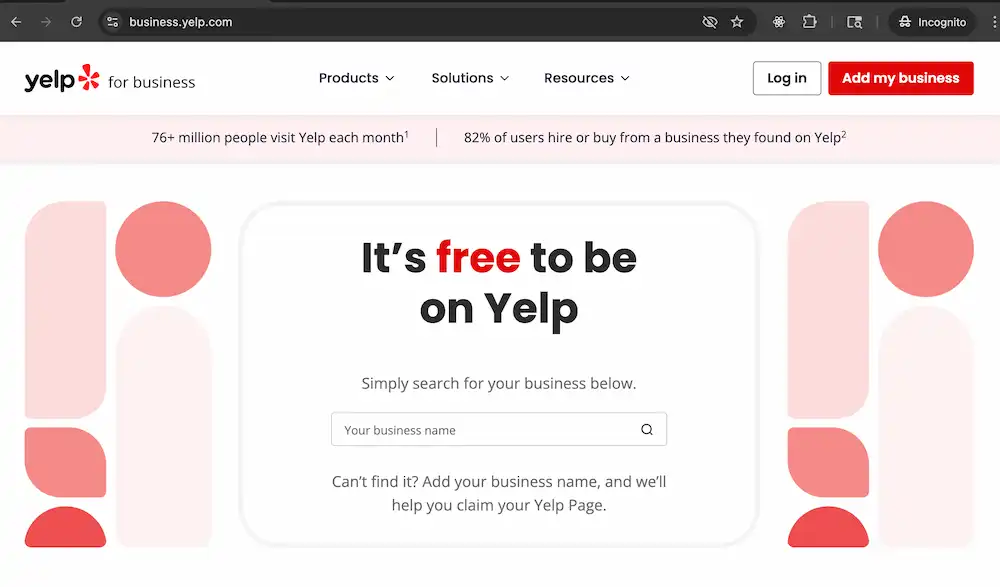Click the eye-slash tracking protection icon
Viewport: 1000px width, 587px height.
coord(710,21)
